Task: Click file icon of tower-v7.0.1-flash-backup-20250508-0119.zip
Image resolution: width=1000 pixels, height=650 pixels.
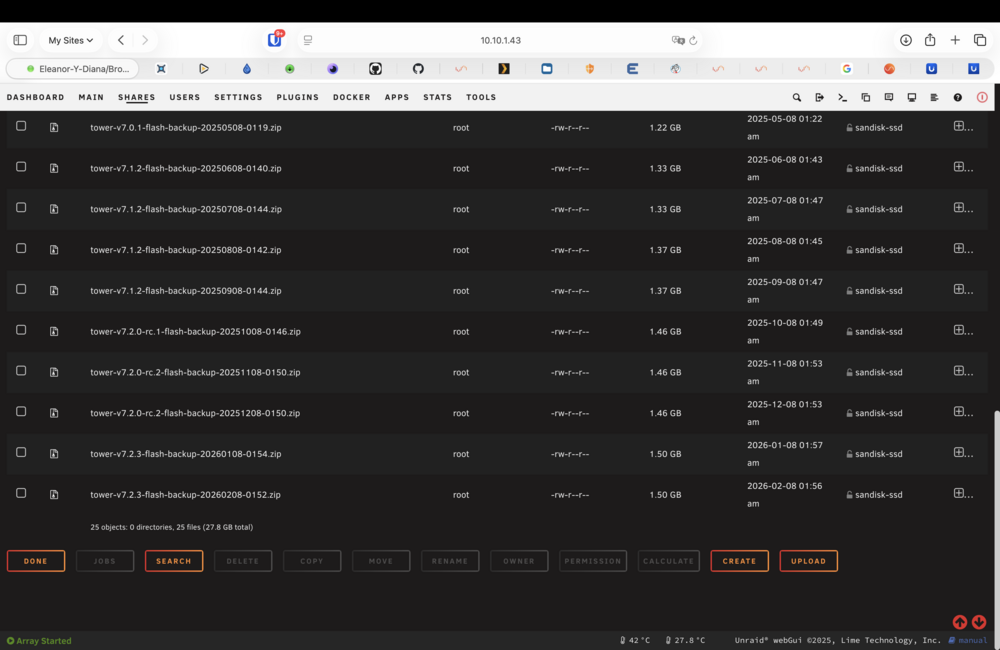Action: coord(54,128)
